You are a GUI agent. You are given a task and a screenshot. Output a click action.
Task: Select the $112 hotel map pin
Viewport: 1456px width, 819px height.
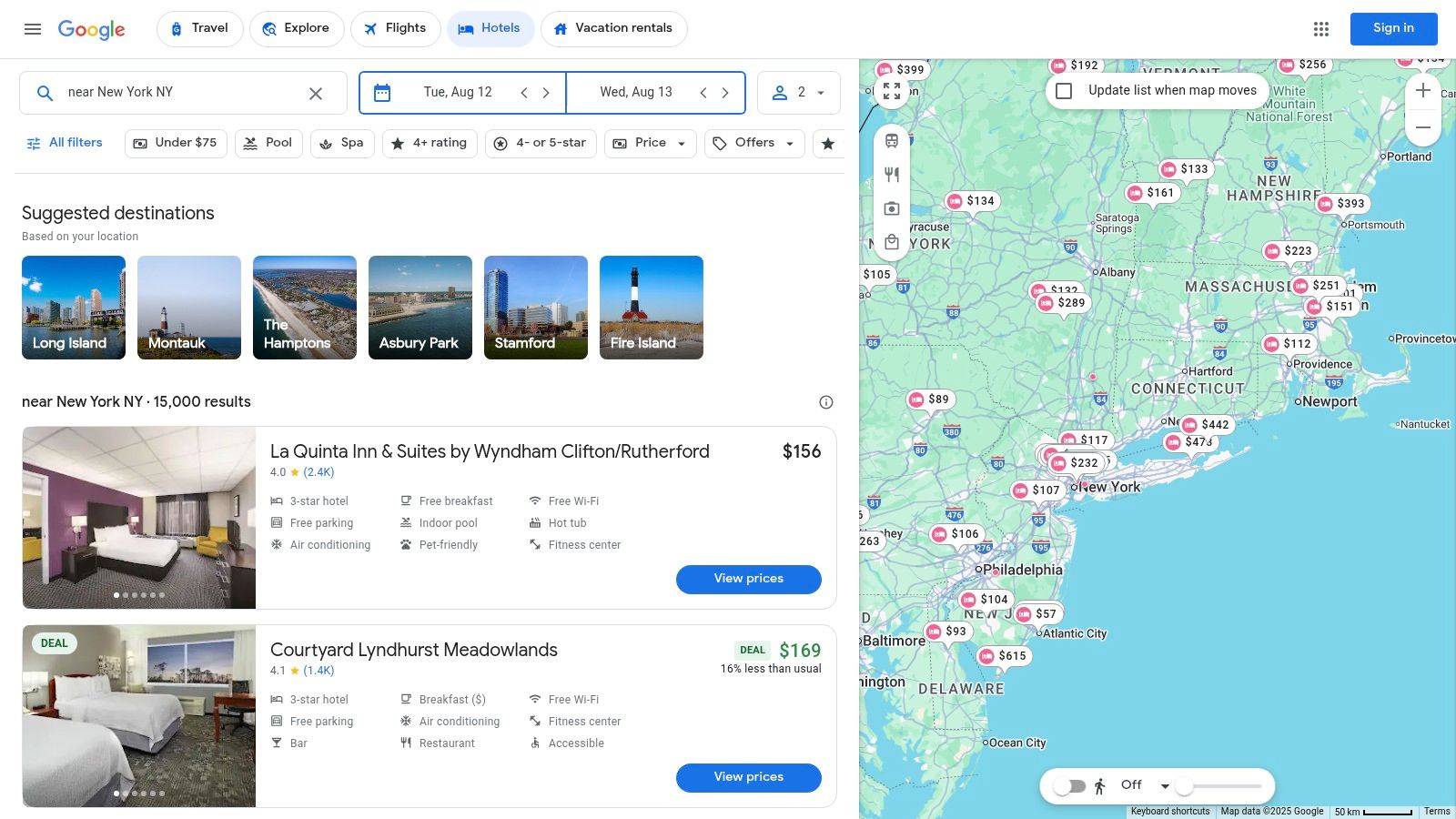click(x=1288, y=344)
